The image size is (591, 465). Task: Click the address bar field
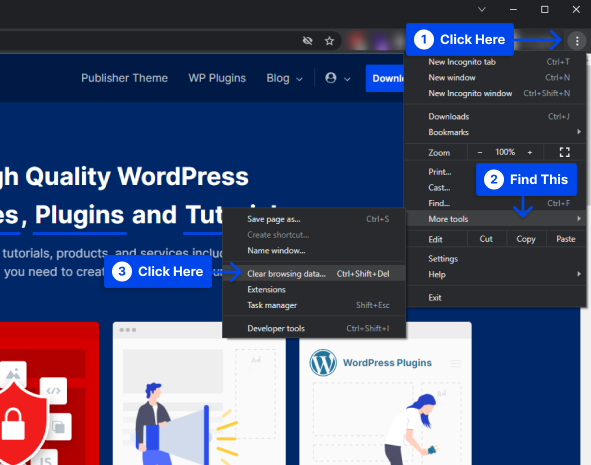coord(170,41)
